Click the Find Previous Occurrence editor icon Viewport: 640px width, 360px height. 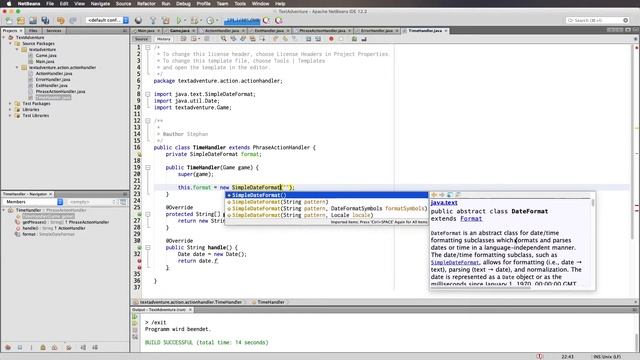click(x=233, y=39)
